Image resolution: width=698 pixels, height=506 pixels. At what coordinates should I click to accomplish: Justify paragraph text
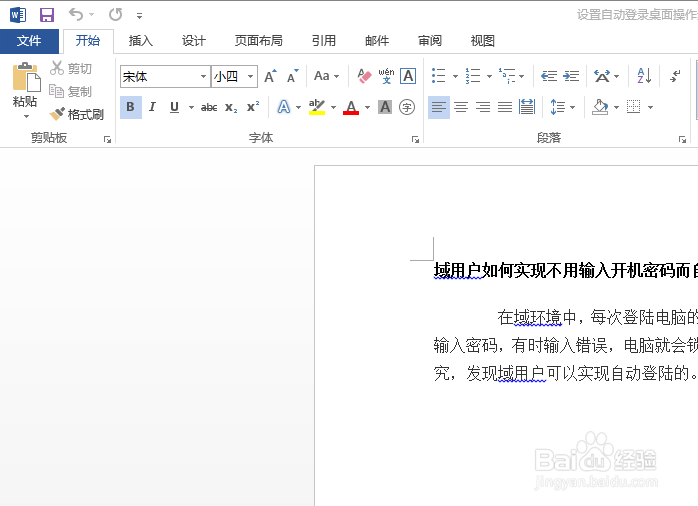point(505,107)
